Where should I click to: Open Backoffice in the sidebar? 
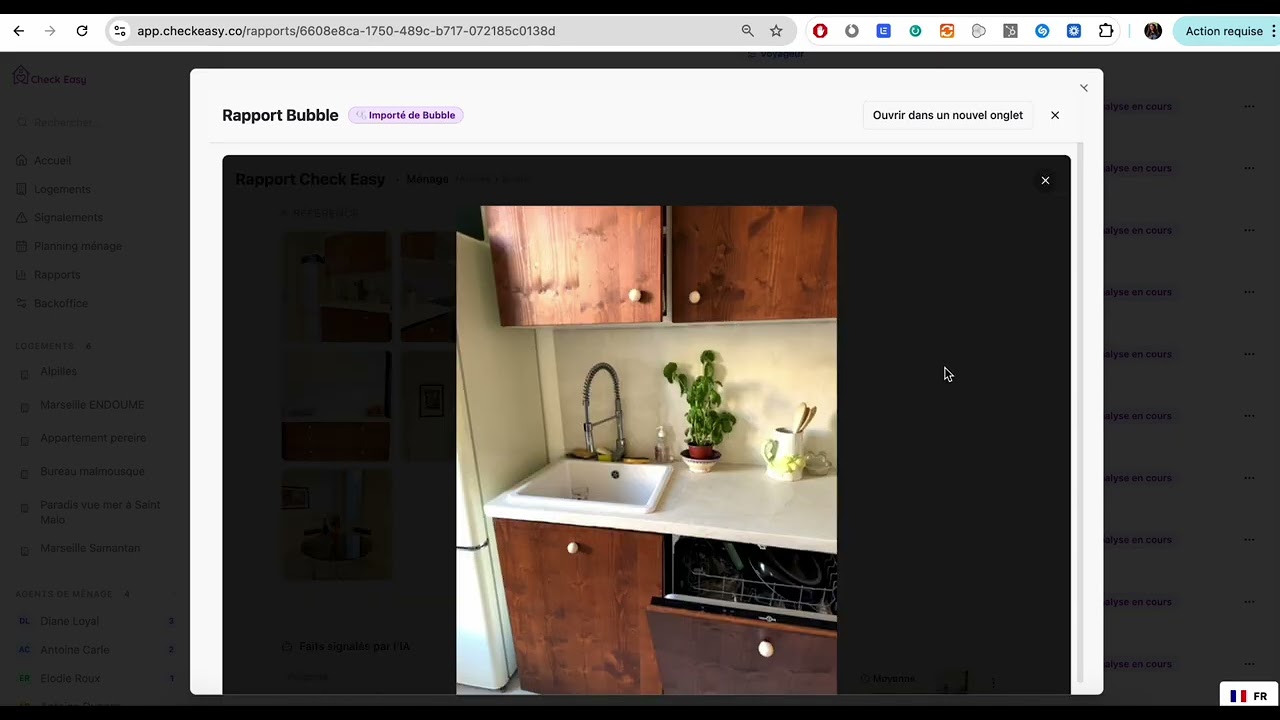click(61, 303)
